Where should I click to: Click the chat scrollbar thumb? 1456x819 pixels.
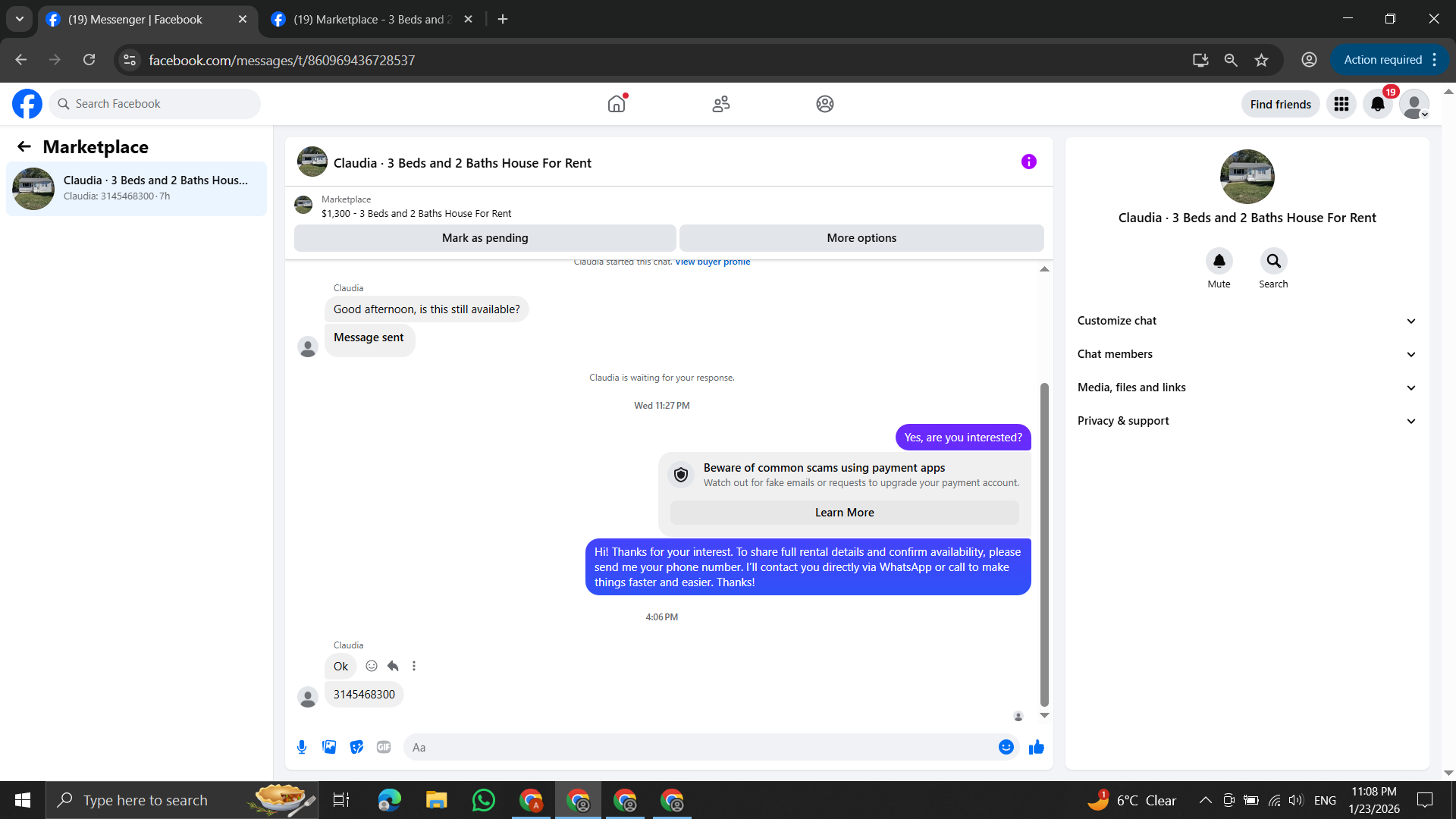(x=1044, y=544)
